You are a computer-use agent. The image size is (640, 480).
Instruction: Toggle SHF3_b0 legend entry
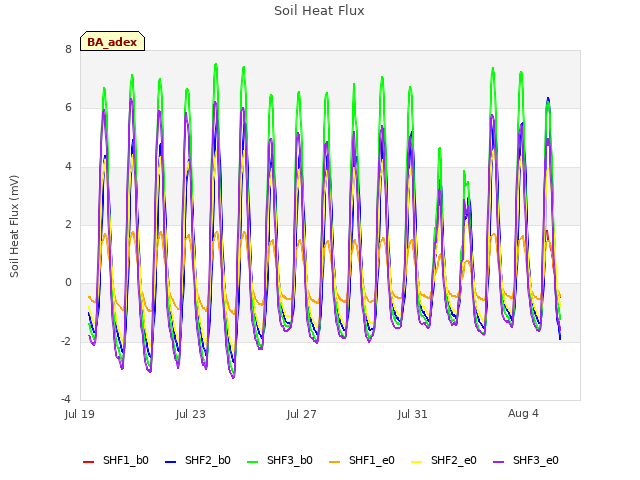280,460
